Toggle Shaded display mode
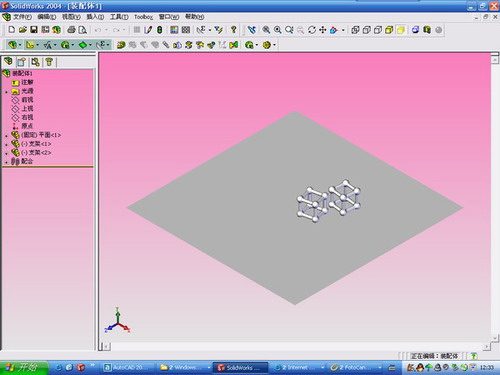This screenshot has width=500, height=375. (x=401, y=30)
